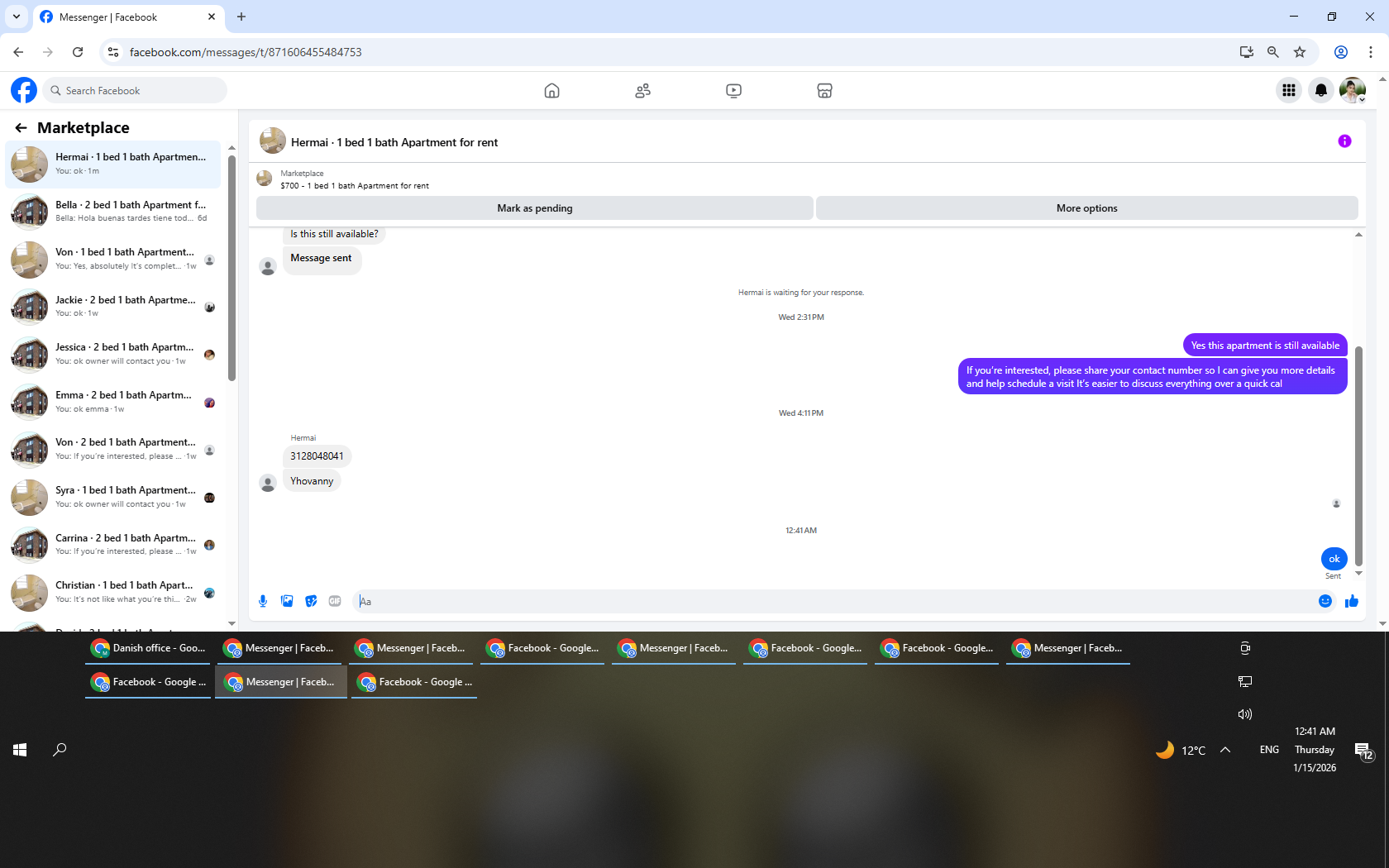Open the Video watch icon

(733, 91)
